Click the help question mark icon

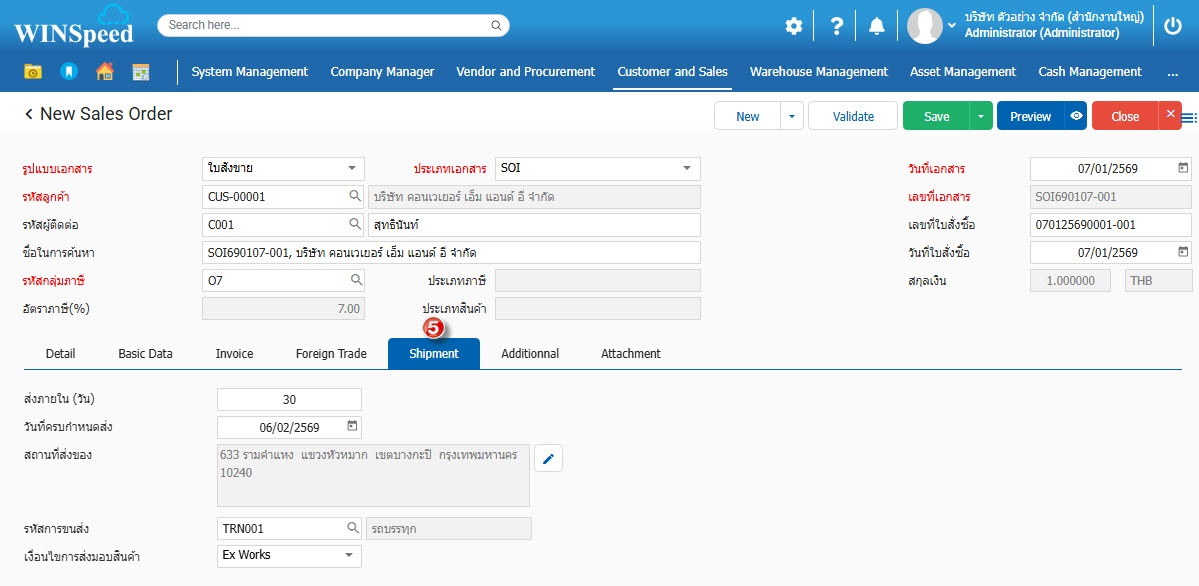tap(837, 26)
